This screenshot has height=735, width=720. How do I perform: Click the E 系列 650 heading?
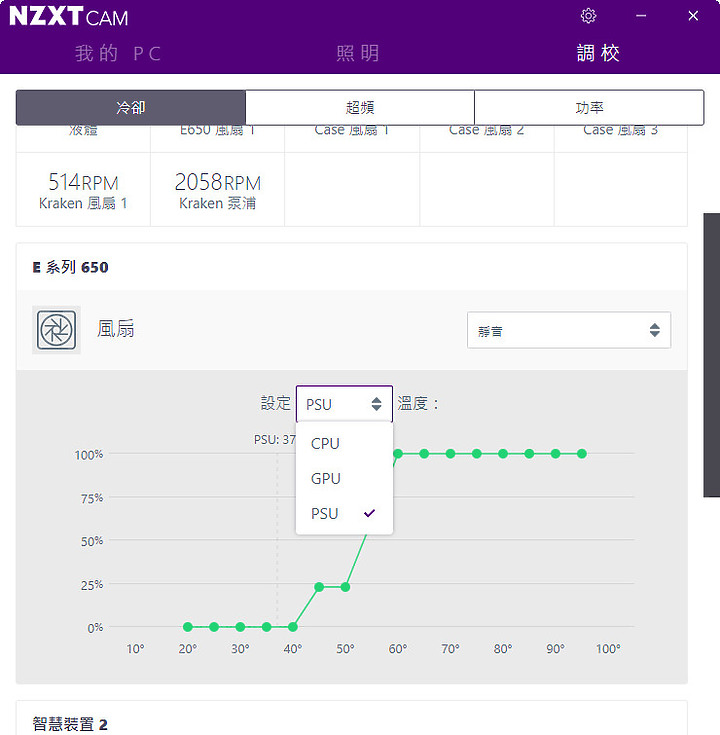(70, 267)
